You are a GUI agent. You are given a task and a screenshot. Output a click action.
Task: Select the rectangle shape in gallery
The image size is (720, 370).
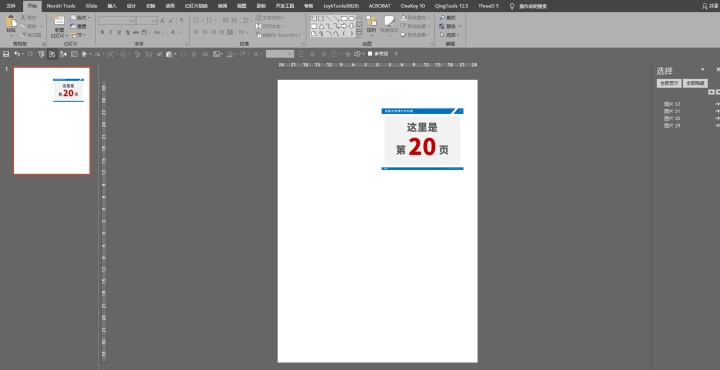click(344, 18)
